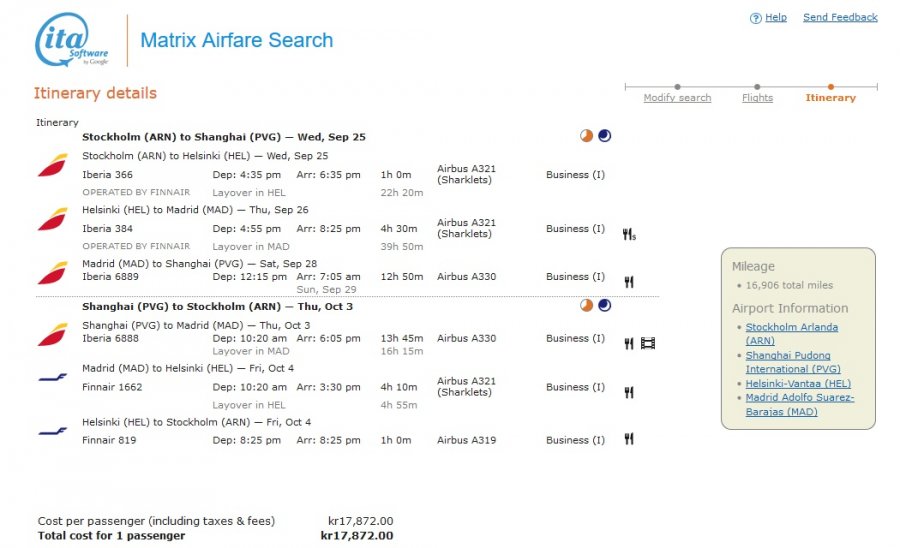This screenshot has width=900, height=548.
Task: Click the meal icon for Finnair 819
Action: coord(629,439)
